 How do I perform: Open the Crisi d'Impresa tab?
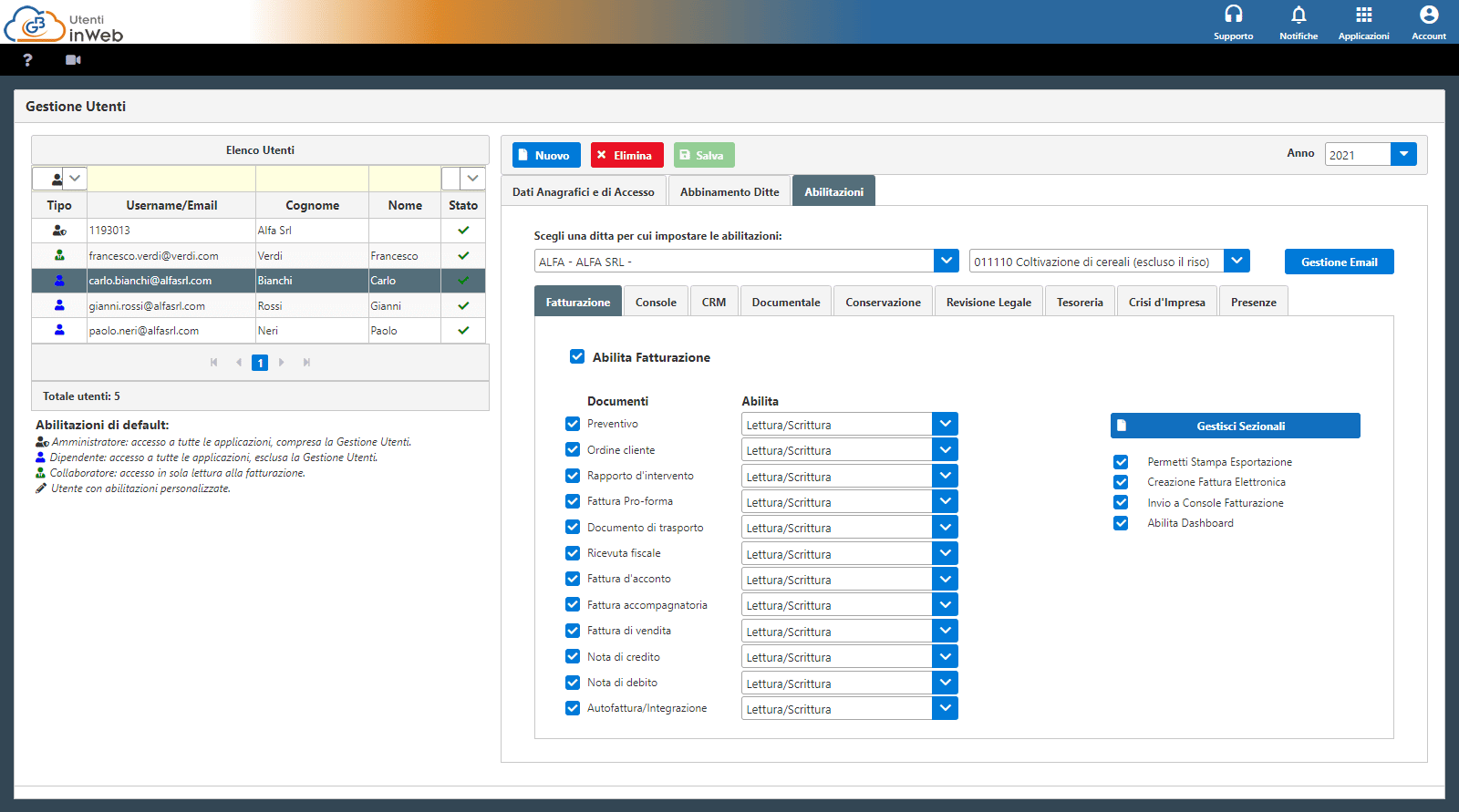[x=1166, y=302]
